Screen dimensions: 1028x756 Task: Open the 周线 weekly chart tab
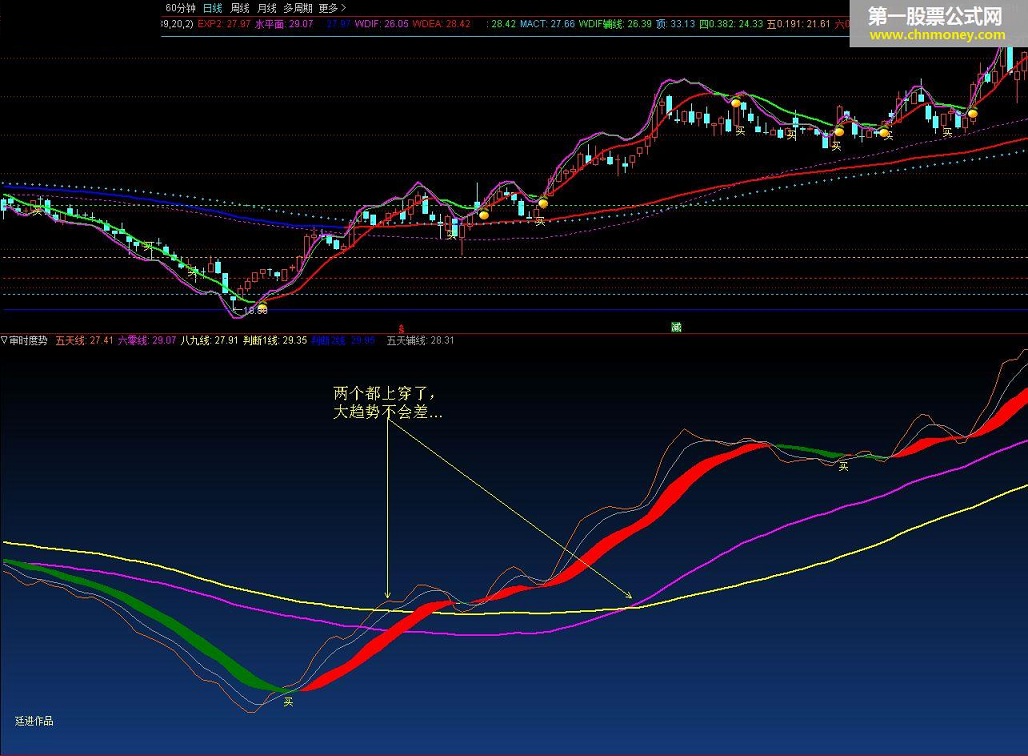[x=240, y=8]
